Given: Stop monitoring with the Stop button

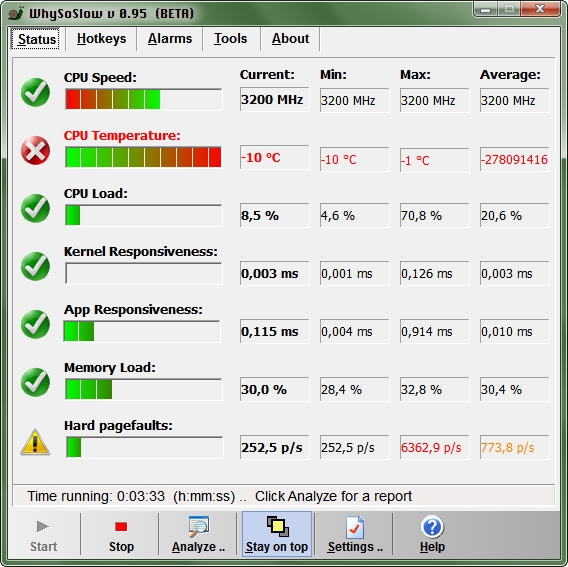Looking at the screenshot, I should tap(121, 535).
